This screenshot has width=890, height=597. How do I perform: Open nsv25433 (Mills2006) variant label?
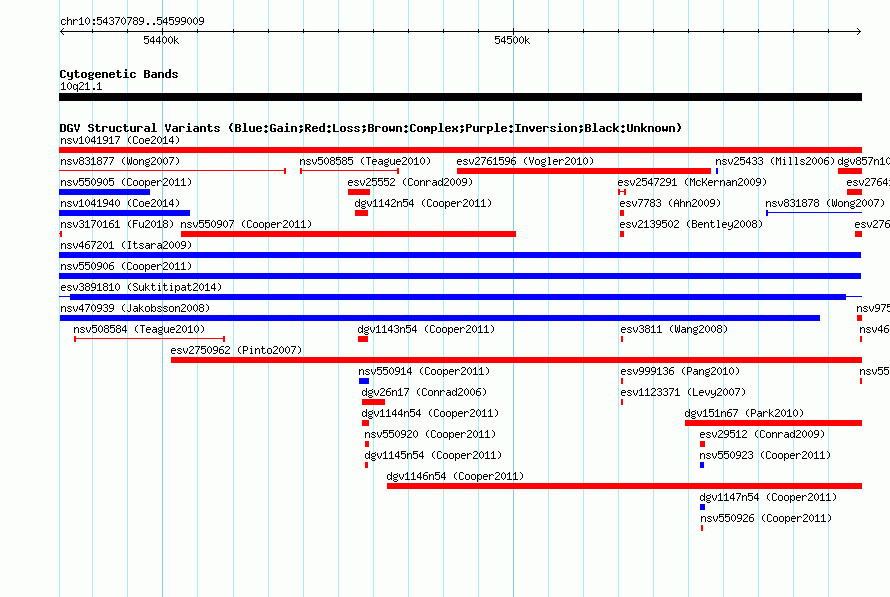(x=775, y=161)
